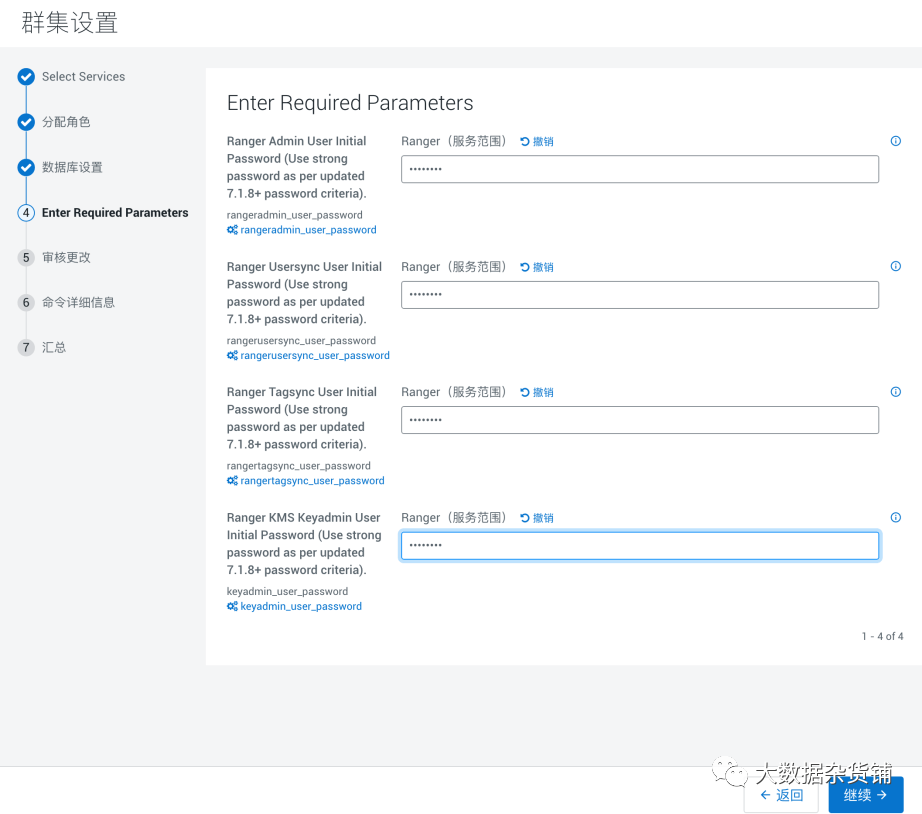Click gray keyadmin_user_password property name text
The height and width of the screenshot is (814, 922).
(288, 591)
